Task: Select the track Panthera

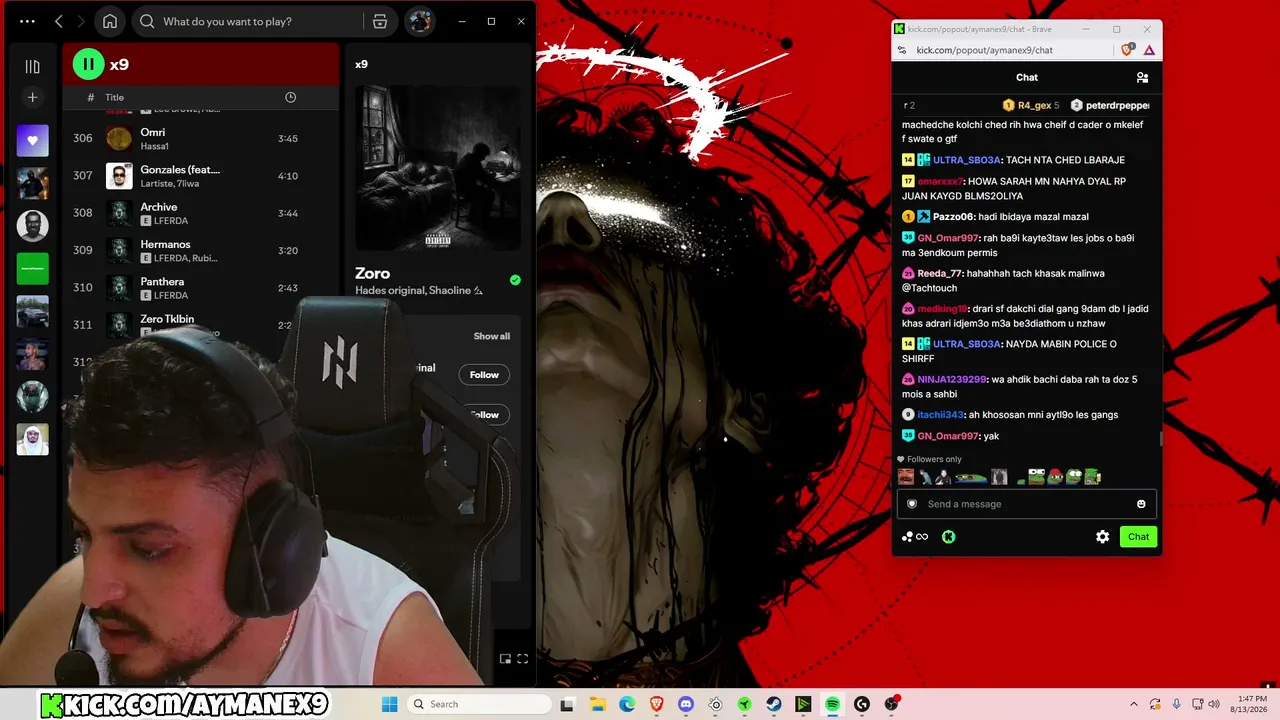Action: 201,288
